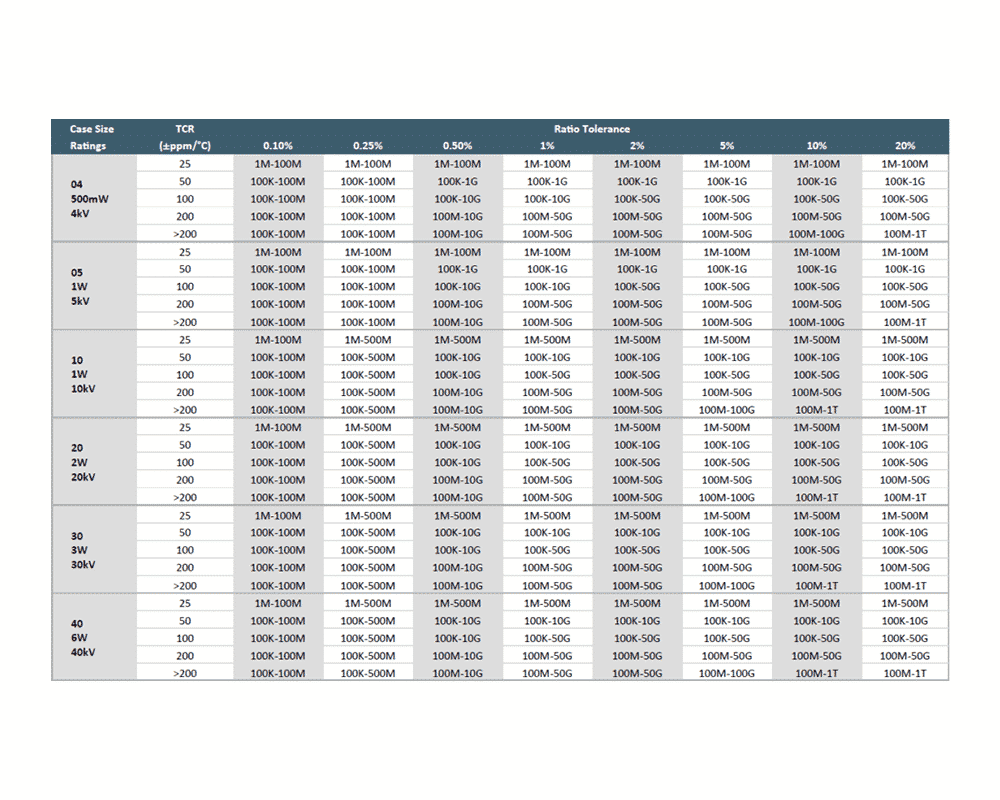Click 100K-100M in case 40 TCR 200 row

point(278,656)
